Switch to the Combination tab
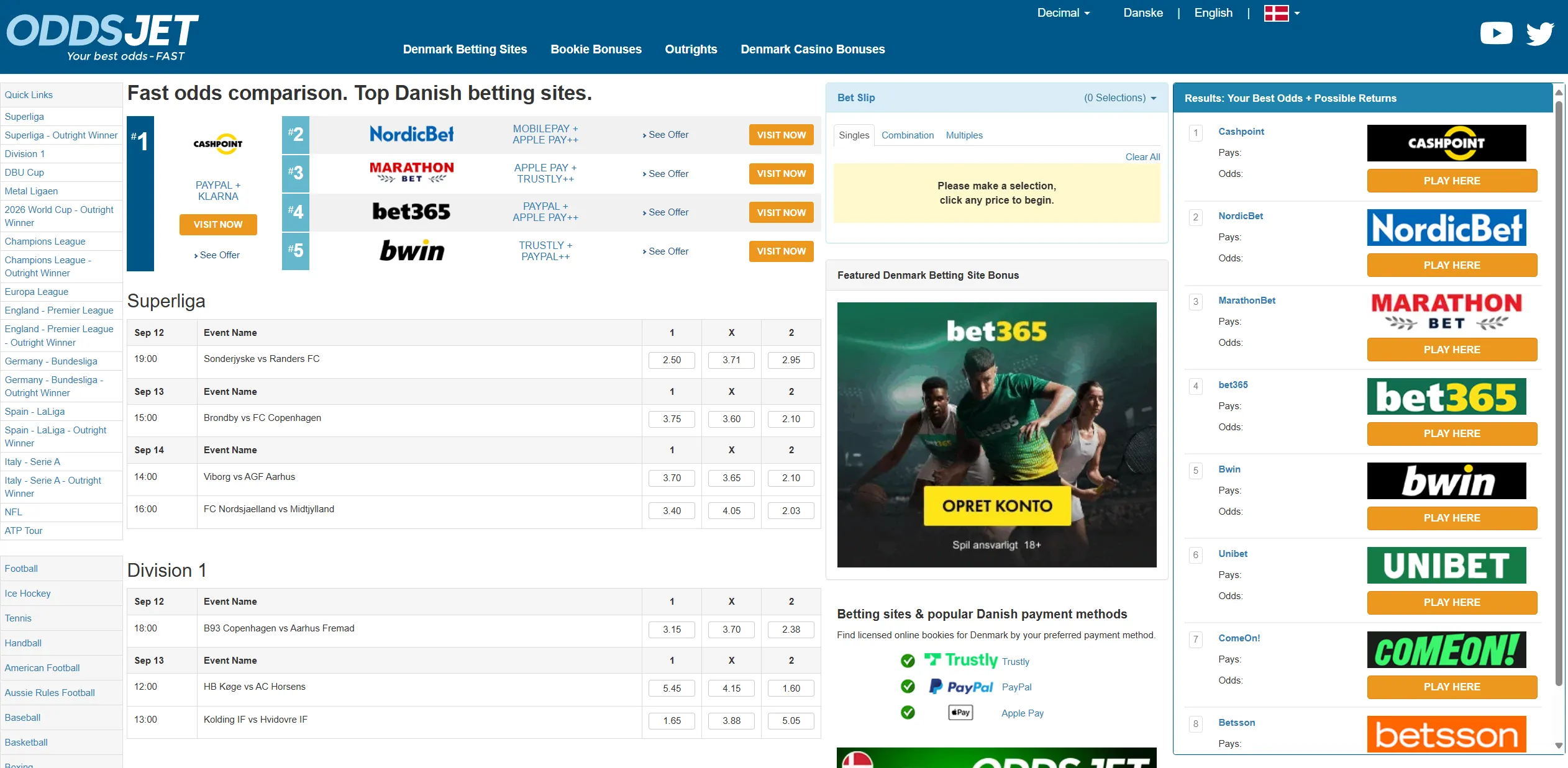 coord(907,135)
